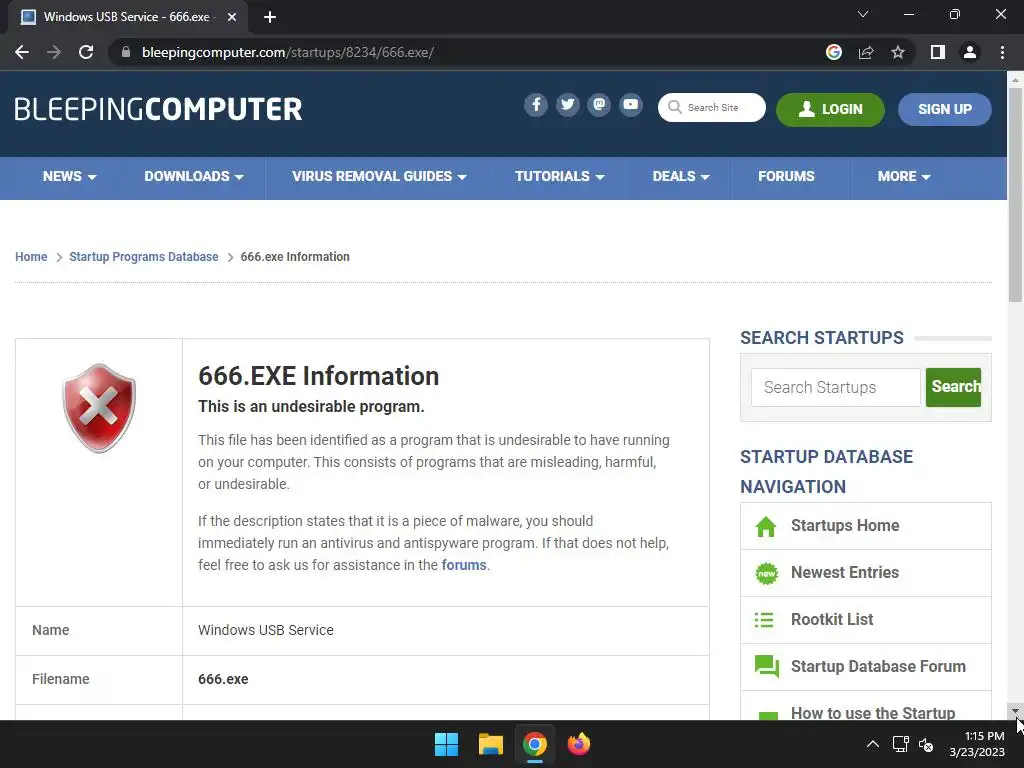
Task: Open How to use the Startup item
Action: coord(865,708)
